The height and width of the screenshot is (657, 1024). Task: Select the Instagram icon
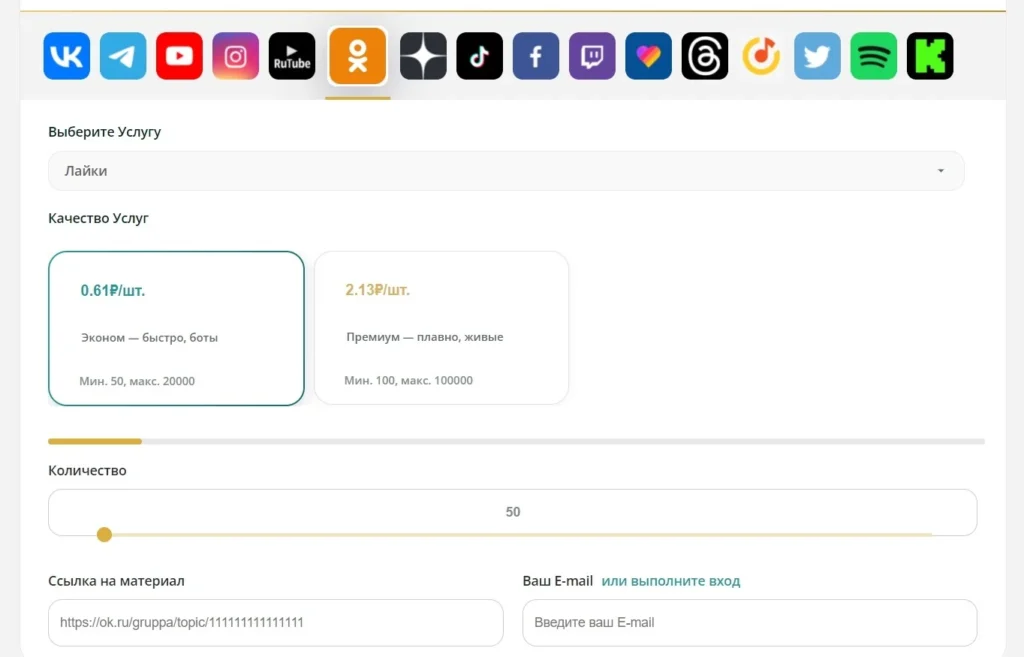pos(235,56)
